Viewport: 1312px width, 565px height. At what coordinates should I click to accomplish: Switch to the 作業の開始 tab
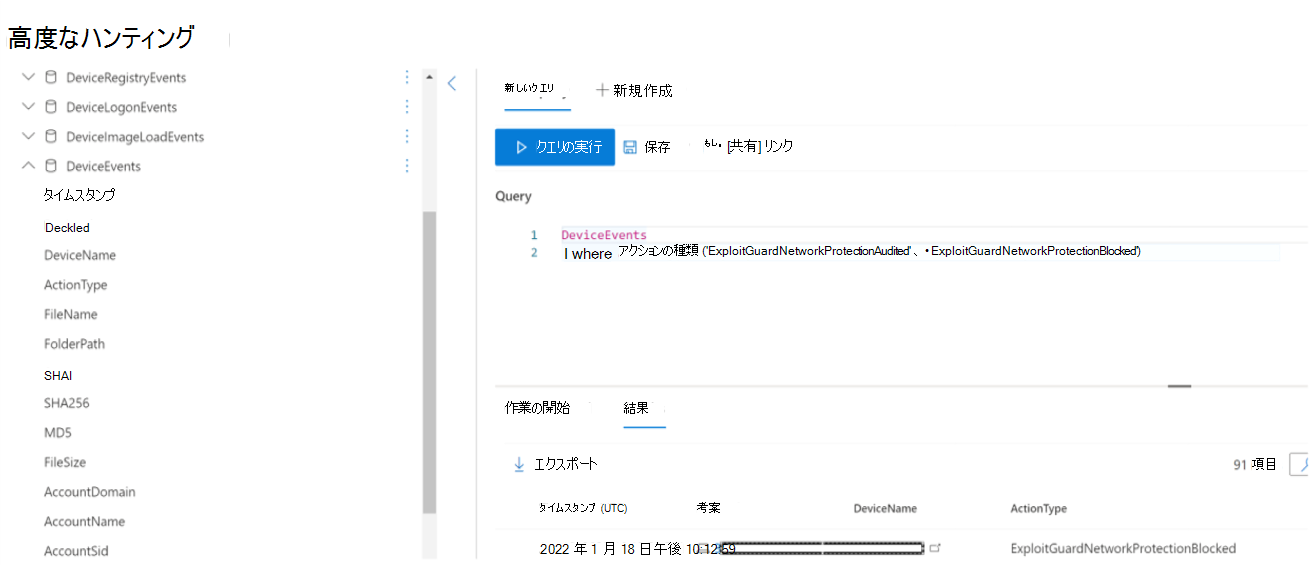point(537,408)
